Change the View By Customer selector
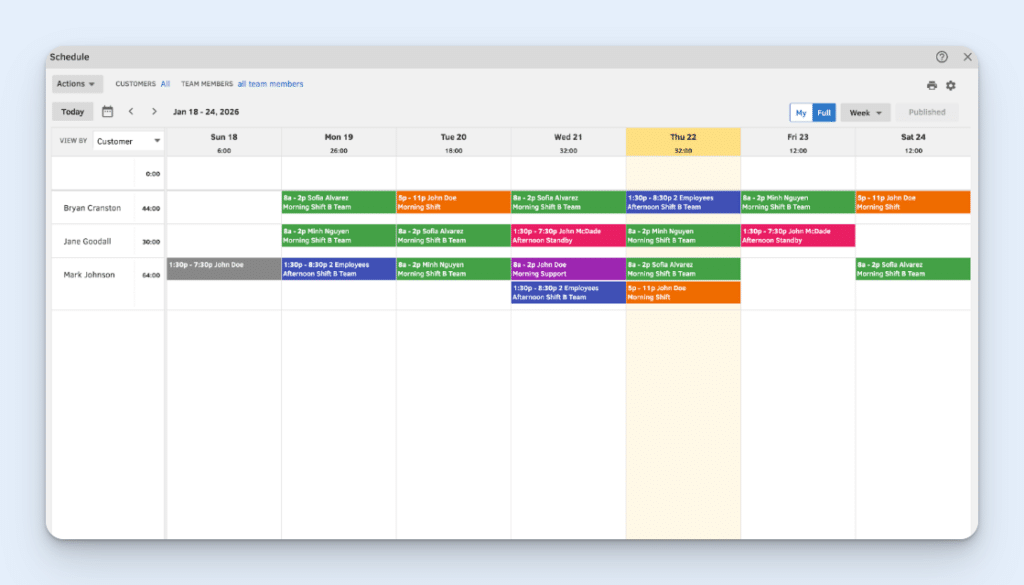 tap(127, 141)
